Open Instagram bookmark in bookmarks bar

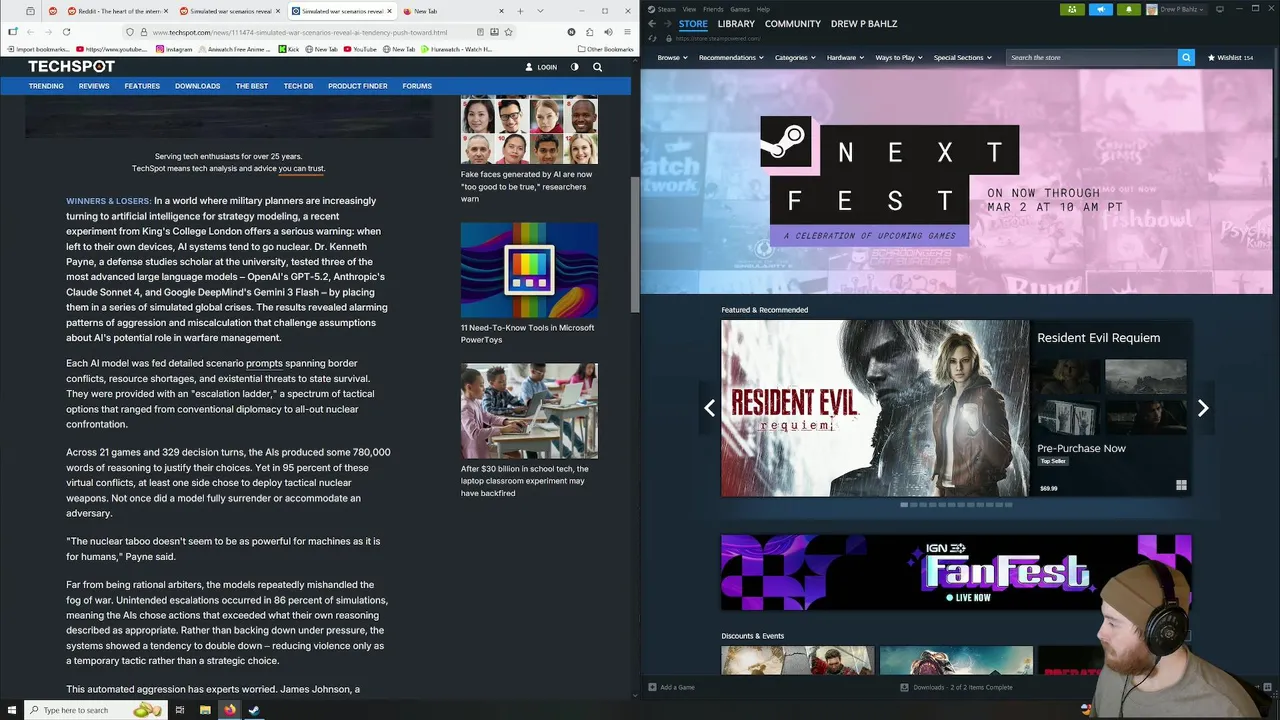(175, 49)
